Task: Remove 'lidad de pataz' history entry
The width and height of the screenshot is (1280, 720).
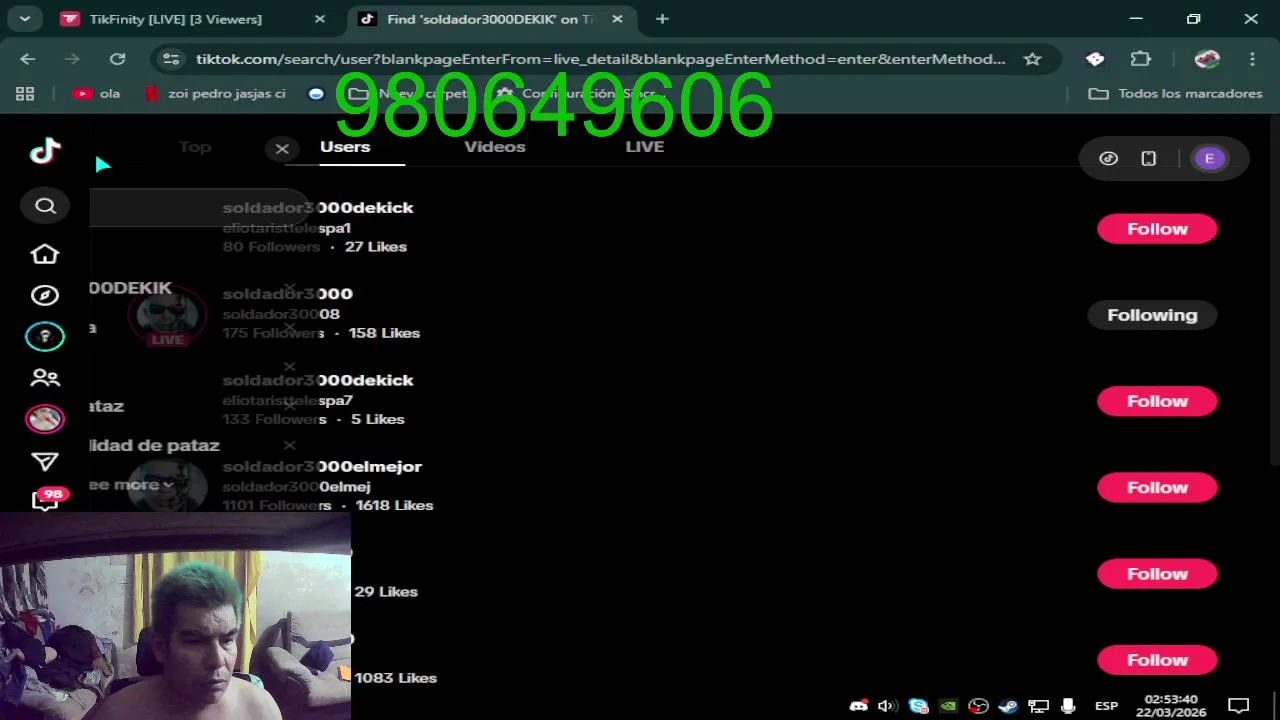Action: tap(289, 445)
